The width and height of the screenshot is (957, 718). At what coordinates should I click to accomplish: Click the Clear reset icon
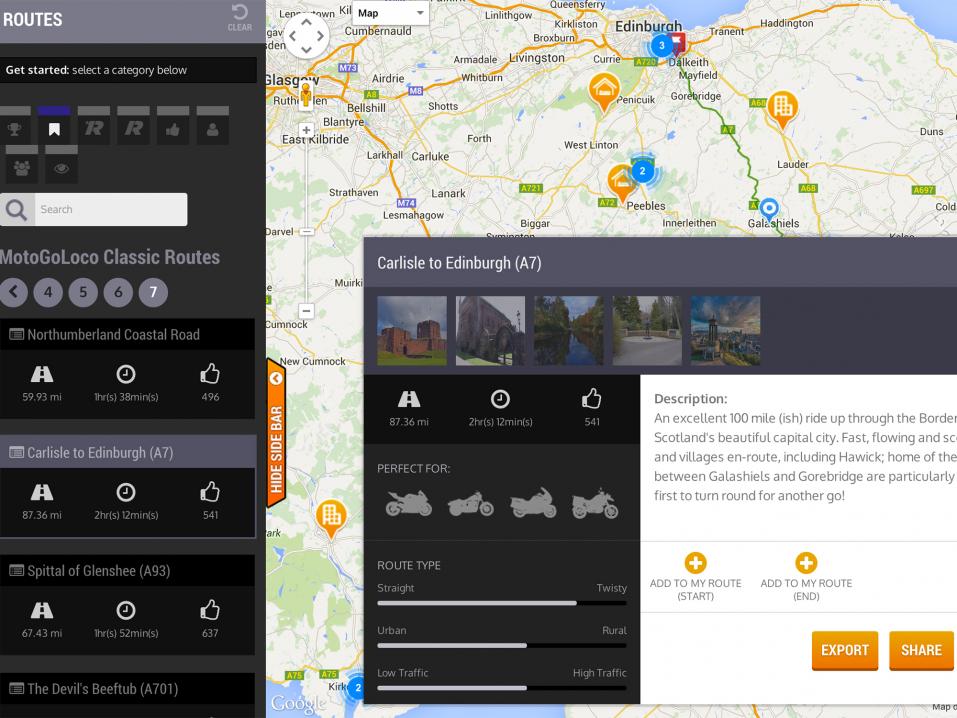239,18
